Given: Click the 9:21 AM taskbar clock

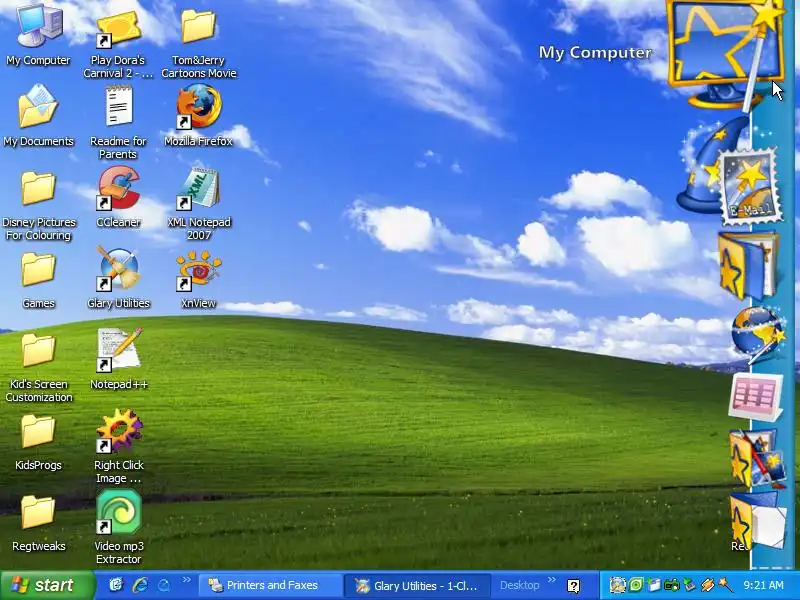Looking at the screenshot, I should tap(764, 585).
